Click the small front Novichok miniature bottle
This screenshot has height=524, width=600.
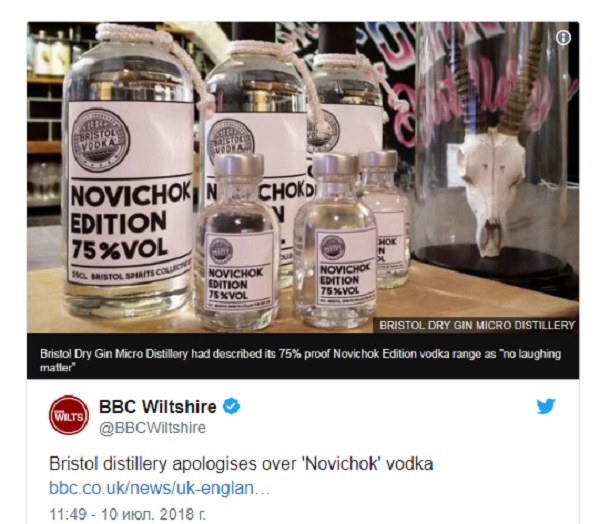[x=237, y=241]
